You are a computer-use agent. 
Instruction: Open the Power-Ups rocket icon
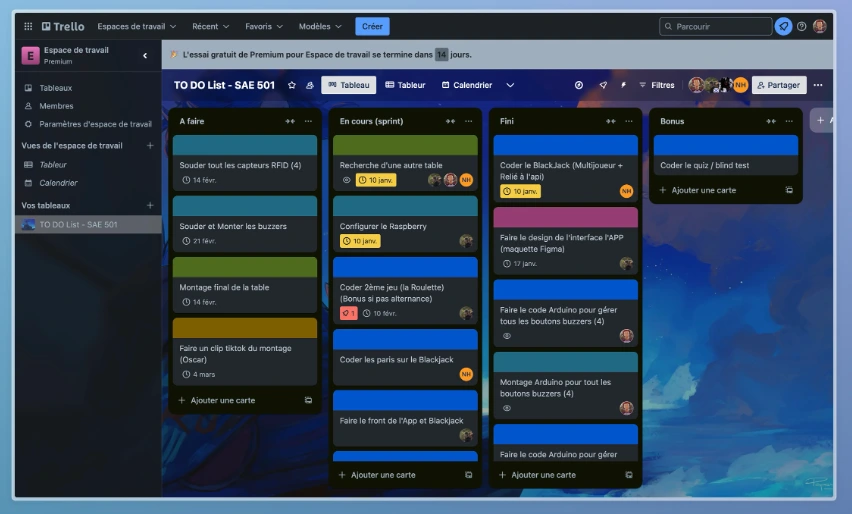pyautogui.click(x=603, y=85)
